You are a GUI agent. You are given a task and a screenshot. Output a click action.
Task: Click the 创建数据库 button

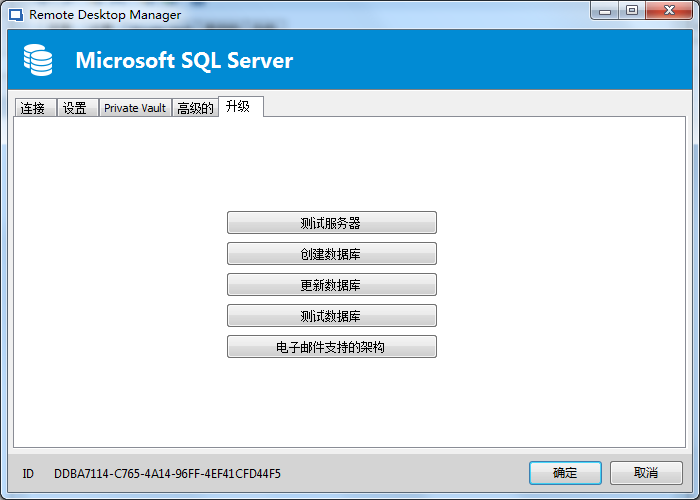tap(332, 254)
